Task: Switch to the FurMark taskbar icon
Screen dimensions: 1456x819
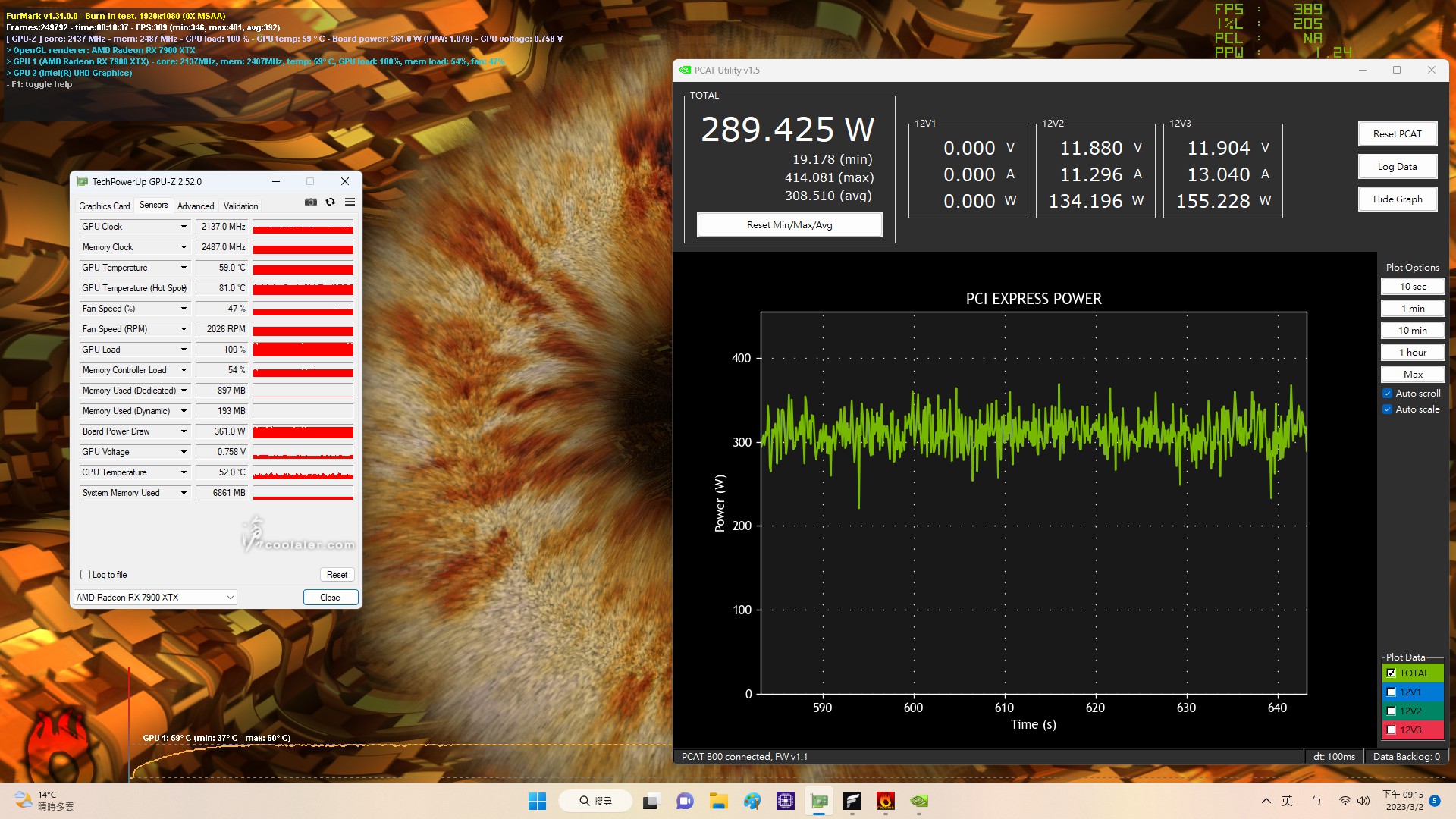Action: tap(886, 801)
